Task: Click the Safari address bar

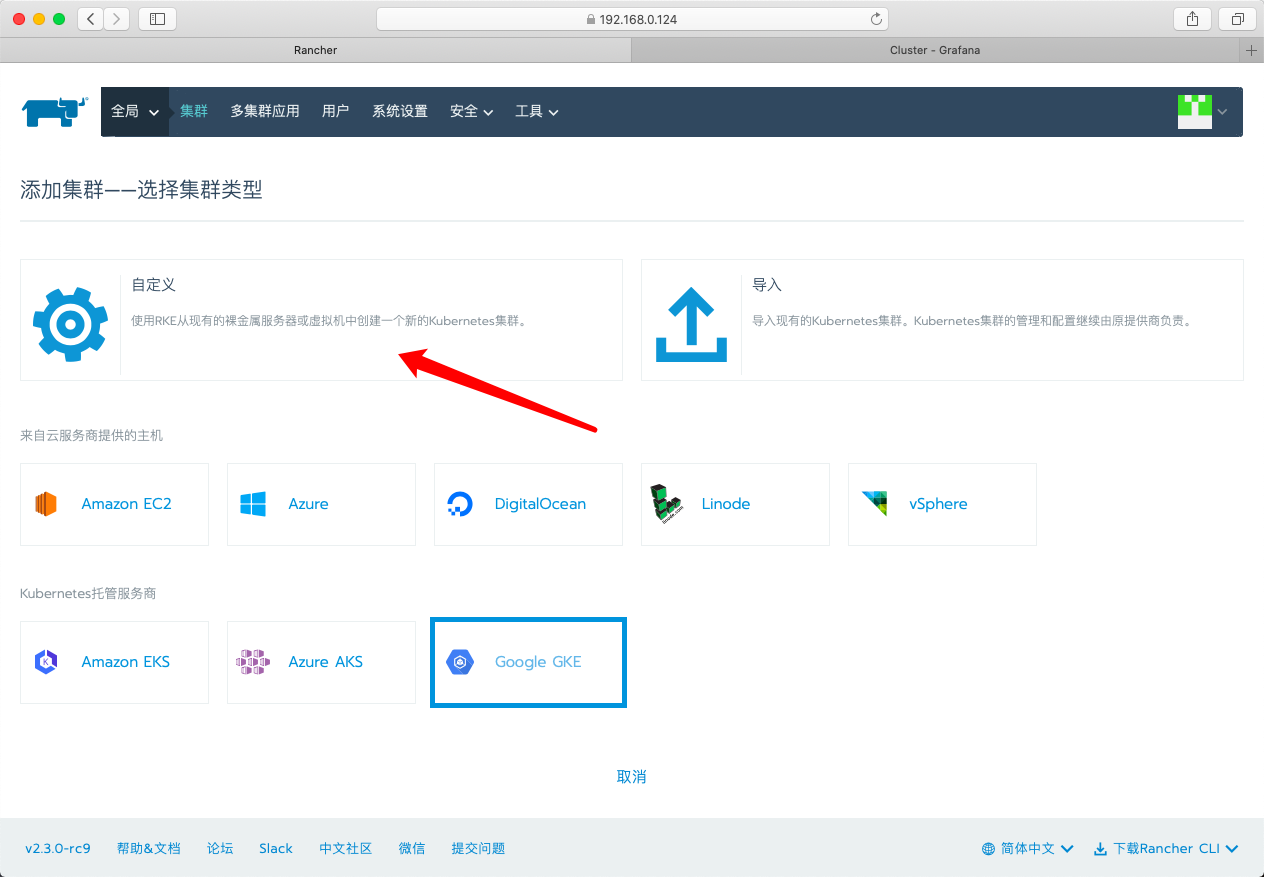Action: 632,19
